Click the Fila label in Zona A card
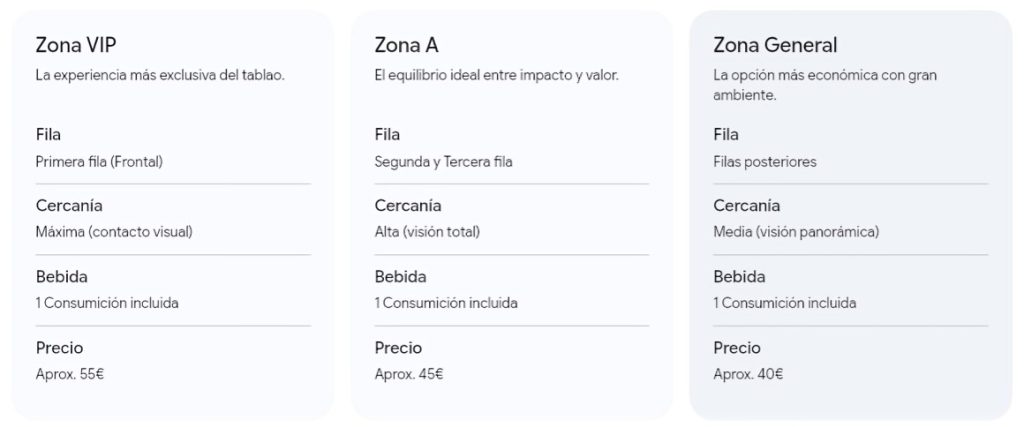Viewport: 1024px width, 427px height. [x=388, y=135]
